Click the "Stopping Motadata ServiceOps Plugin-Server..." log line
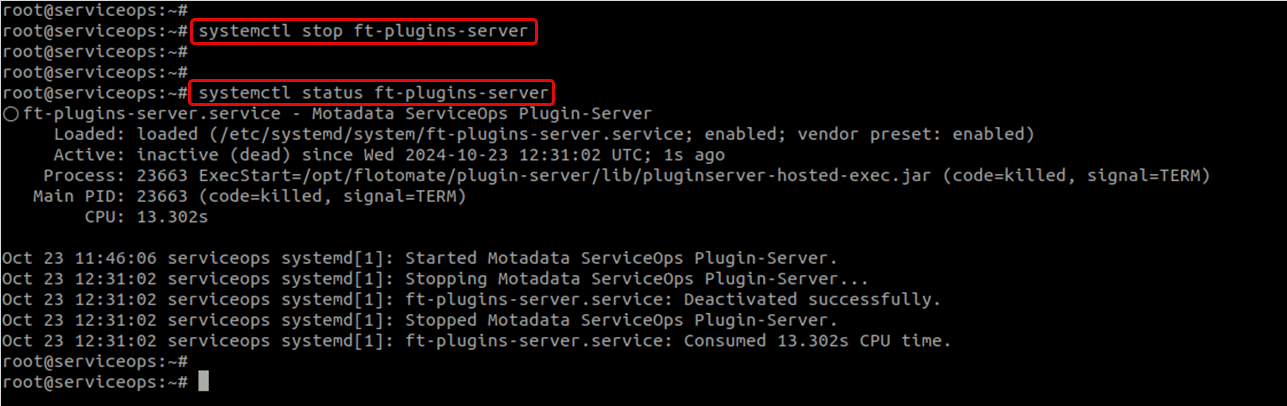This screenshot has height=406, width=1287. 637,279
